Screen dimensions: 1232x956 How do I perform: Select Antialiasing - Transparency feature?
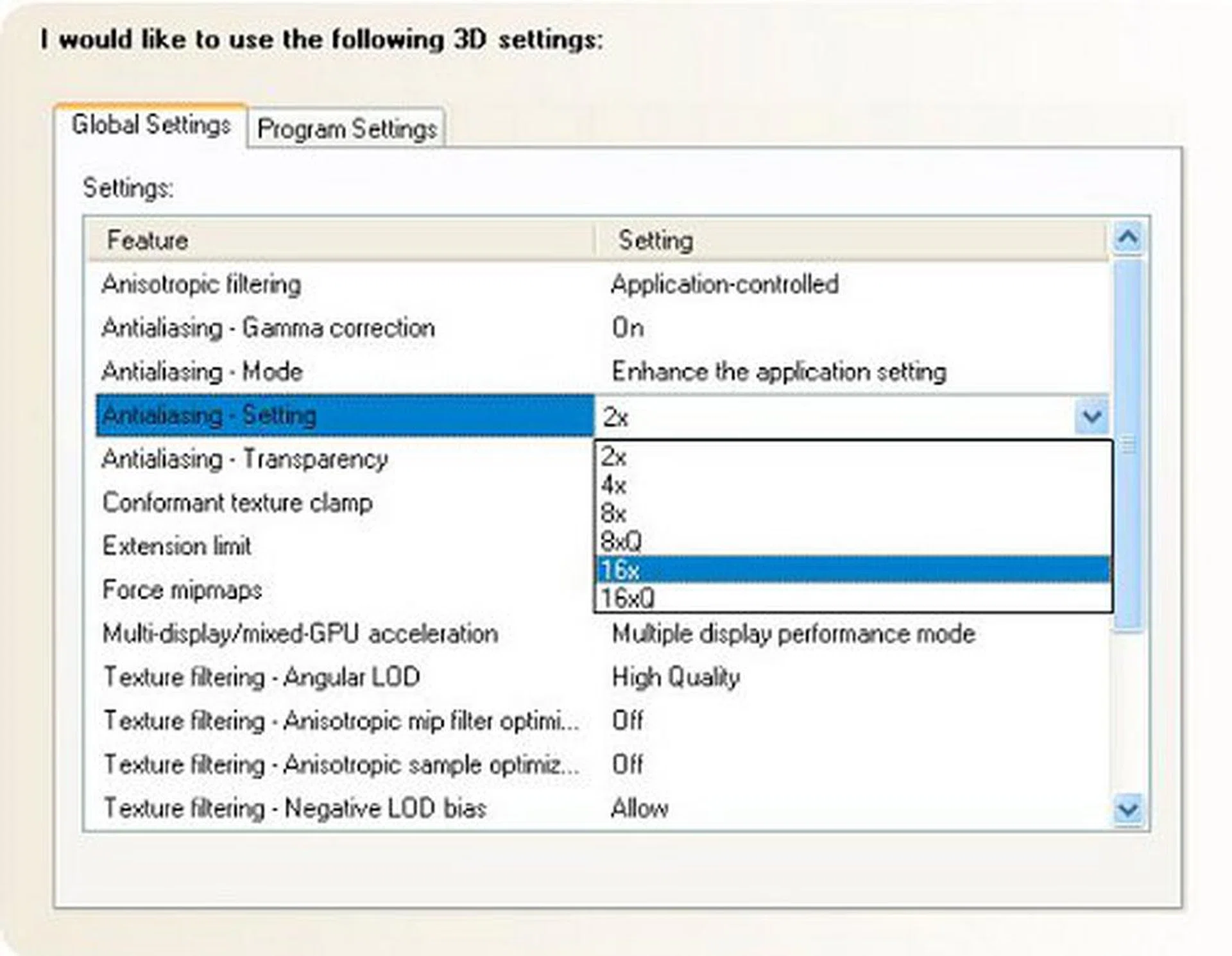coord(245,459)
